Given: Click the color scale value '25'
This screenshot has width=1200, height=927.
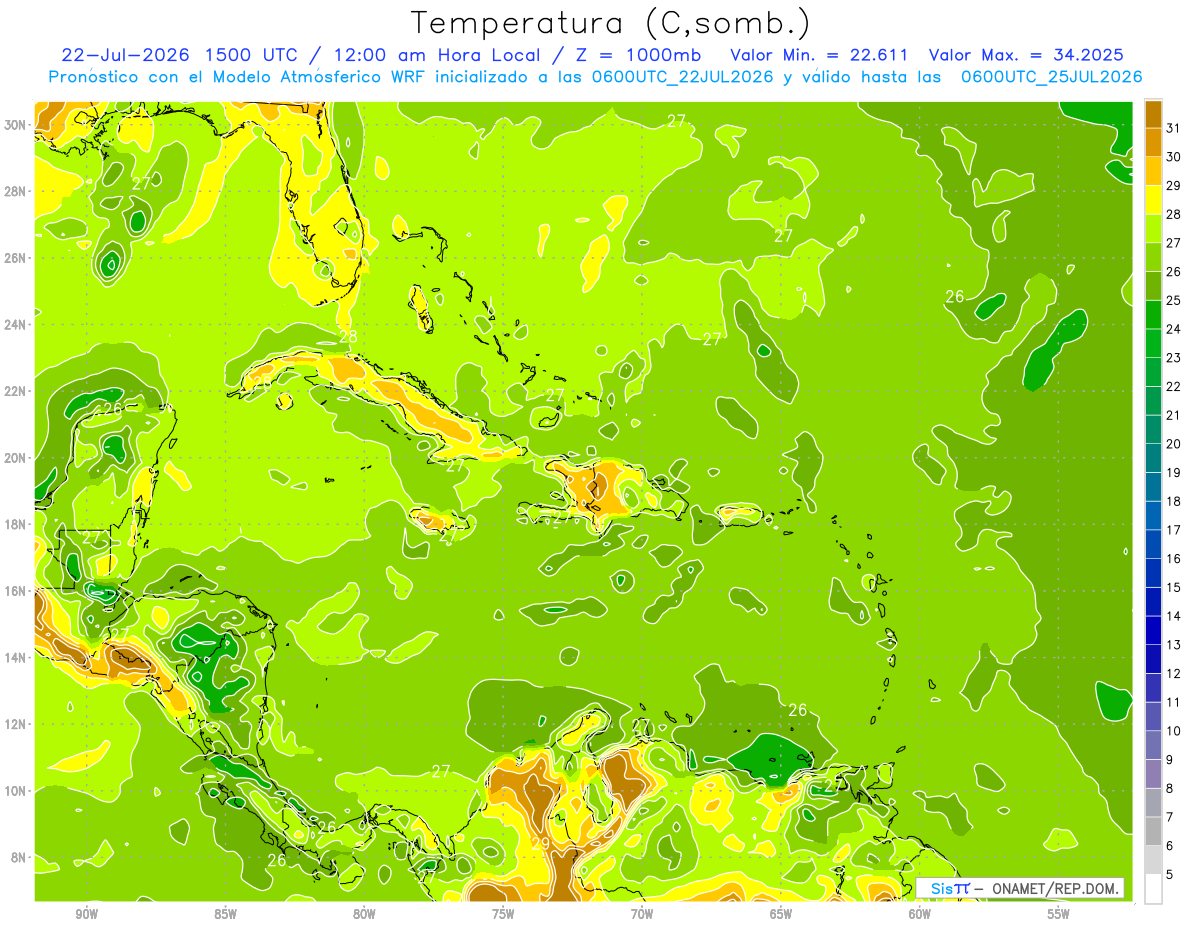Looking at the screenshot, I should 1174,301.
